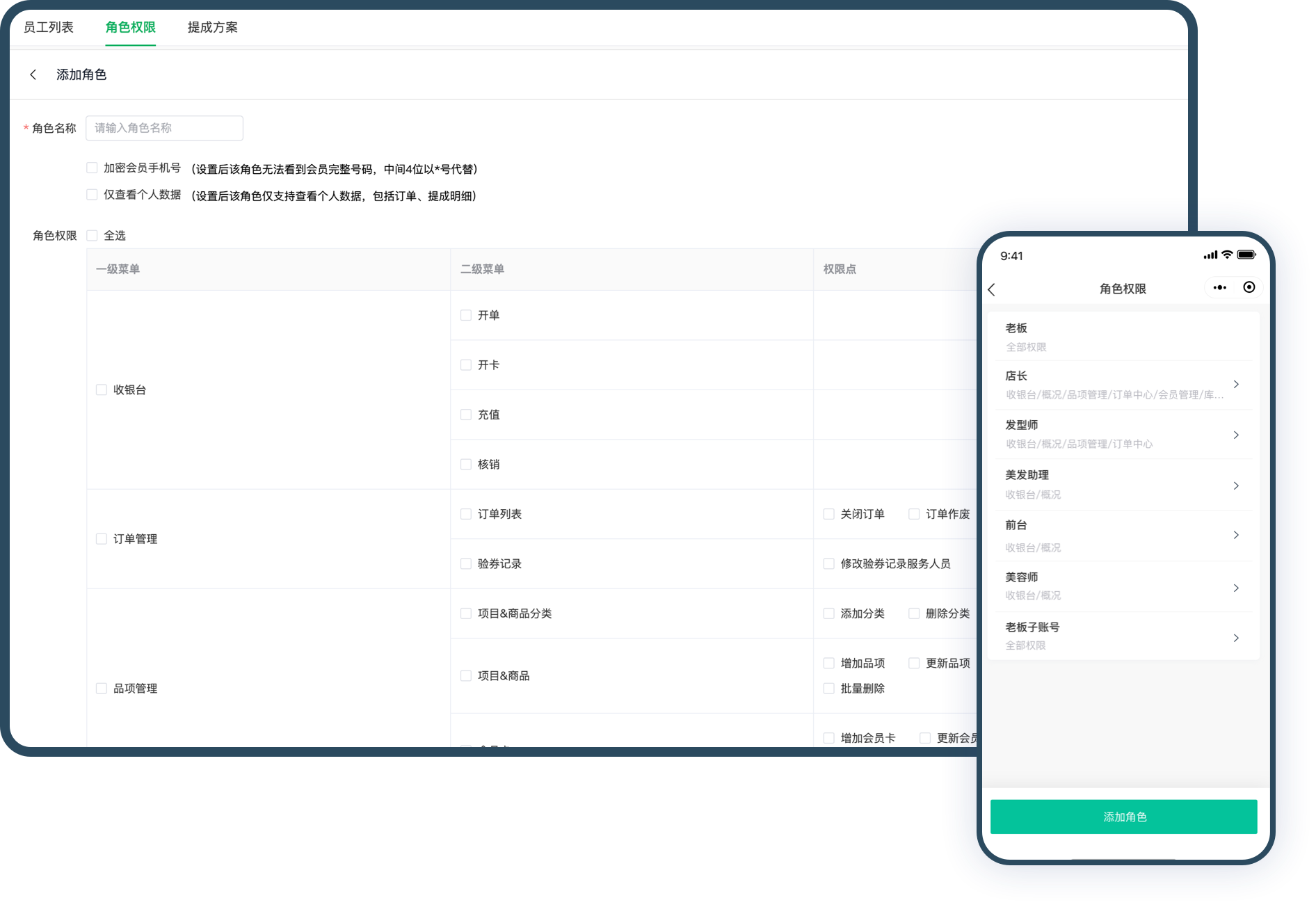This screenshot has width=1316, height=907.
Task: Tap the cellular signal bars icon
Action: pyautogui.click(x=1210, y=255)
